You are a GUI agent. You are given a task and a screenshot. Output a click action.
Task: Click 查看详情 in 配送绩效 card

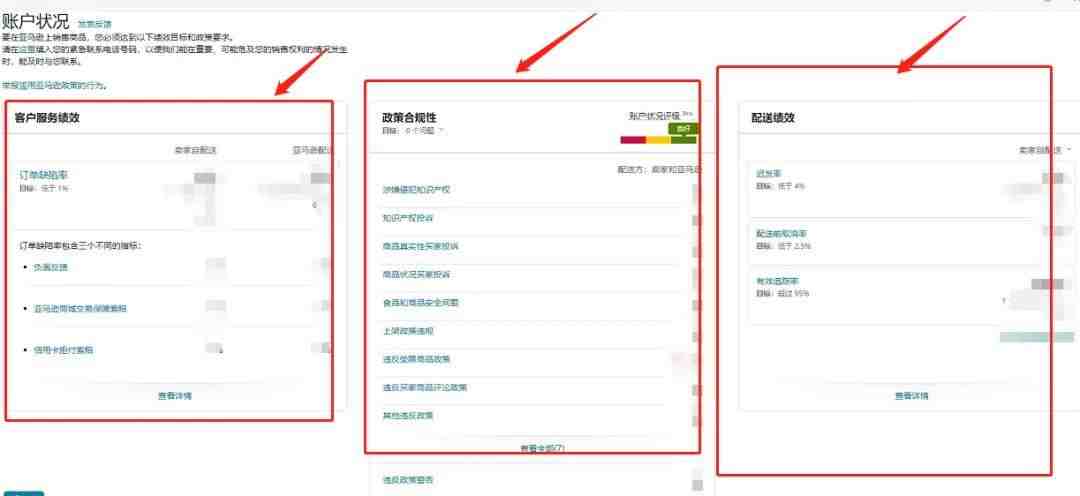point(912,396)
